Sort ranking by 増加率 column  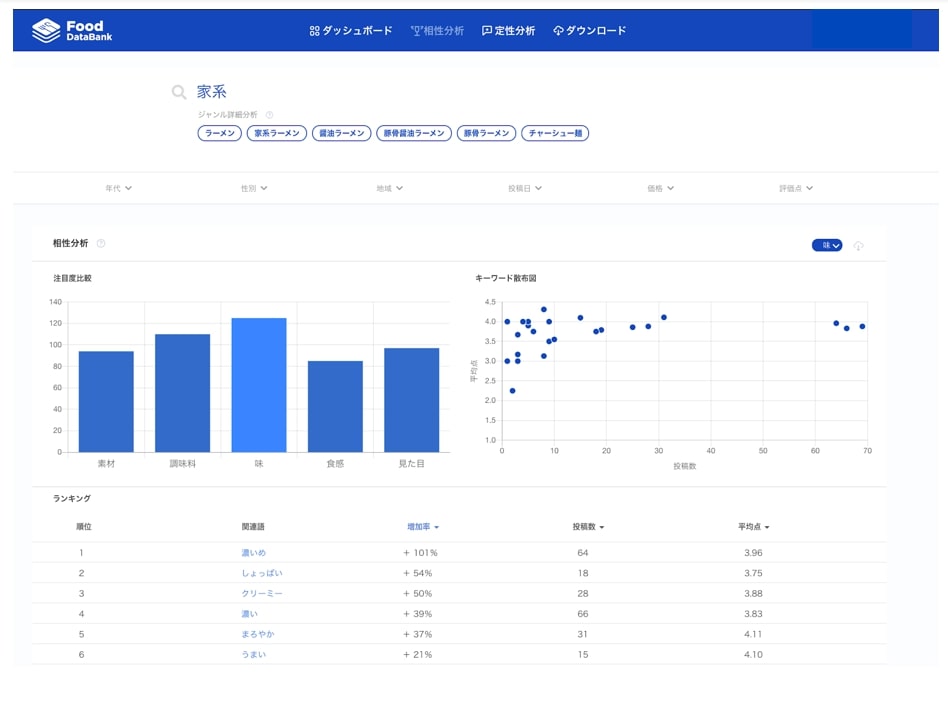coord(422,527)
